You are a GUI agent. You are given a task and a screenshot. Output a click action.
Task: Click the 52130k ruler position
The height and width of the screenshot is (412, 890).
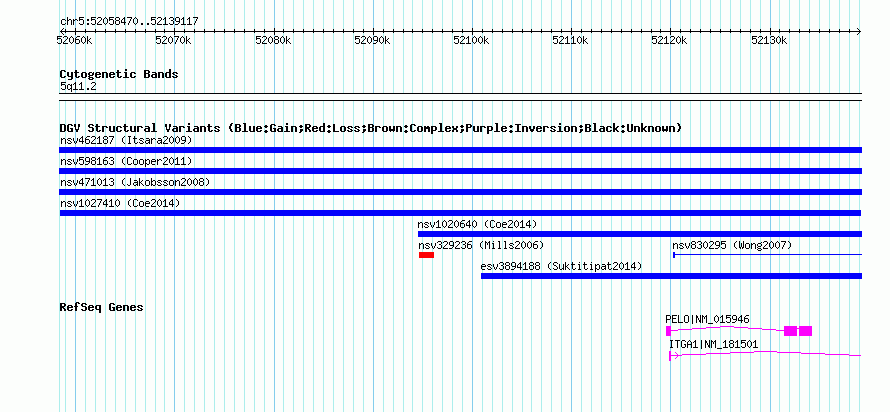pos(769,41)
